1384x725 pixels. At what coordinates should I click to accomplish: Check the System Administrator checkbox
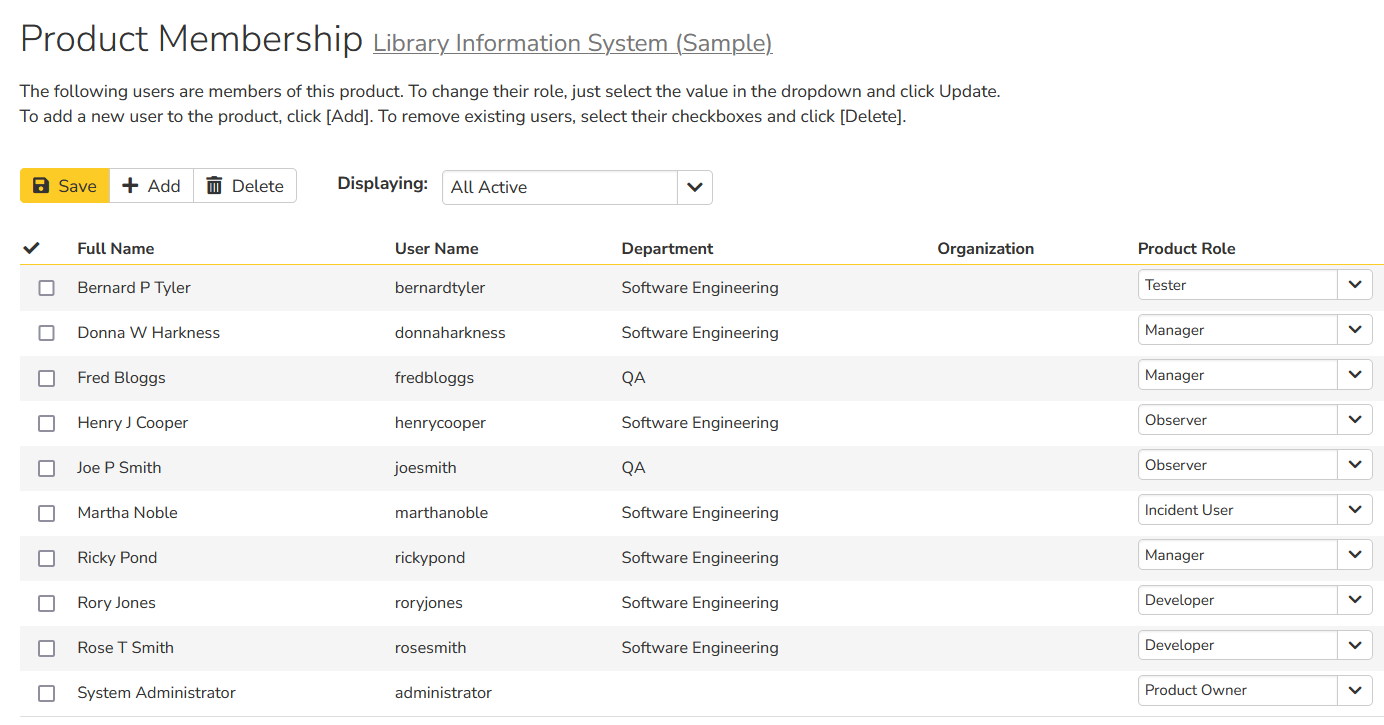click(x=47, y=693)
